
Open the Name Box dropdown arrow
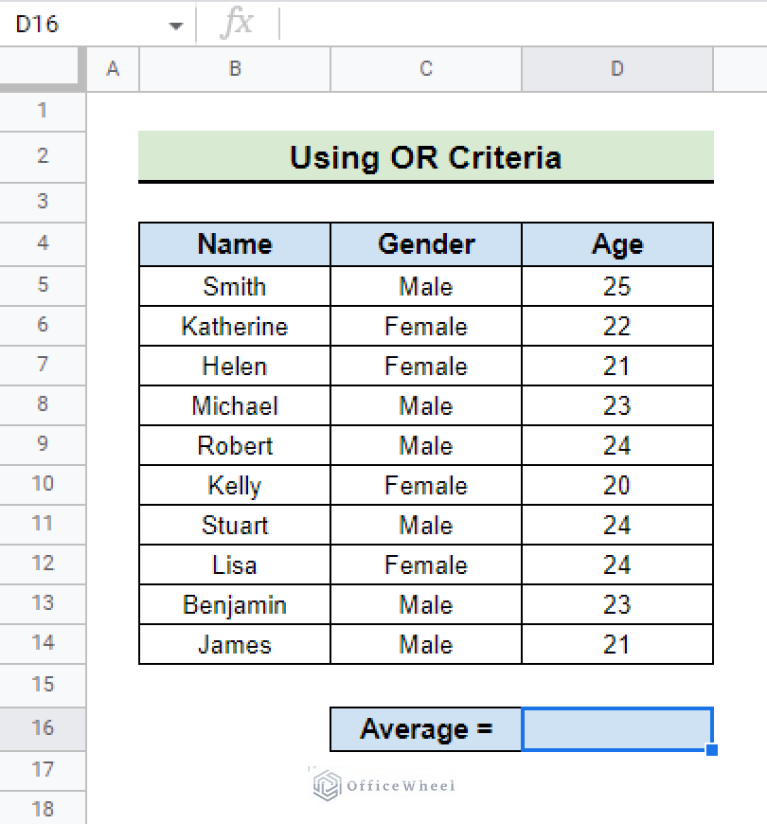176,22
